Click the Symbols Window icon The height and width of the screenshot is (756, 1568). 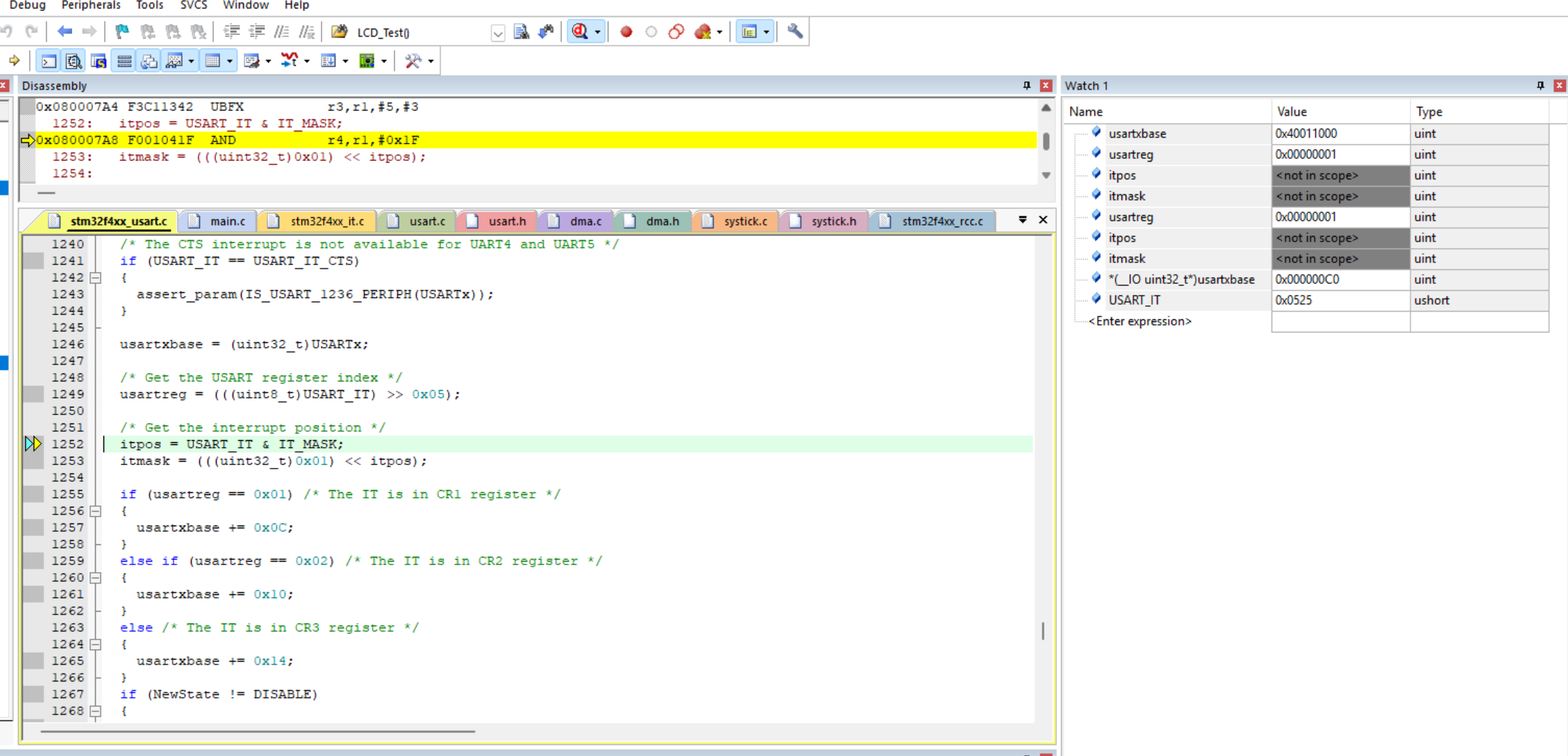click(x=99, y=61)
